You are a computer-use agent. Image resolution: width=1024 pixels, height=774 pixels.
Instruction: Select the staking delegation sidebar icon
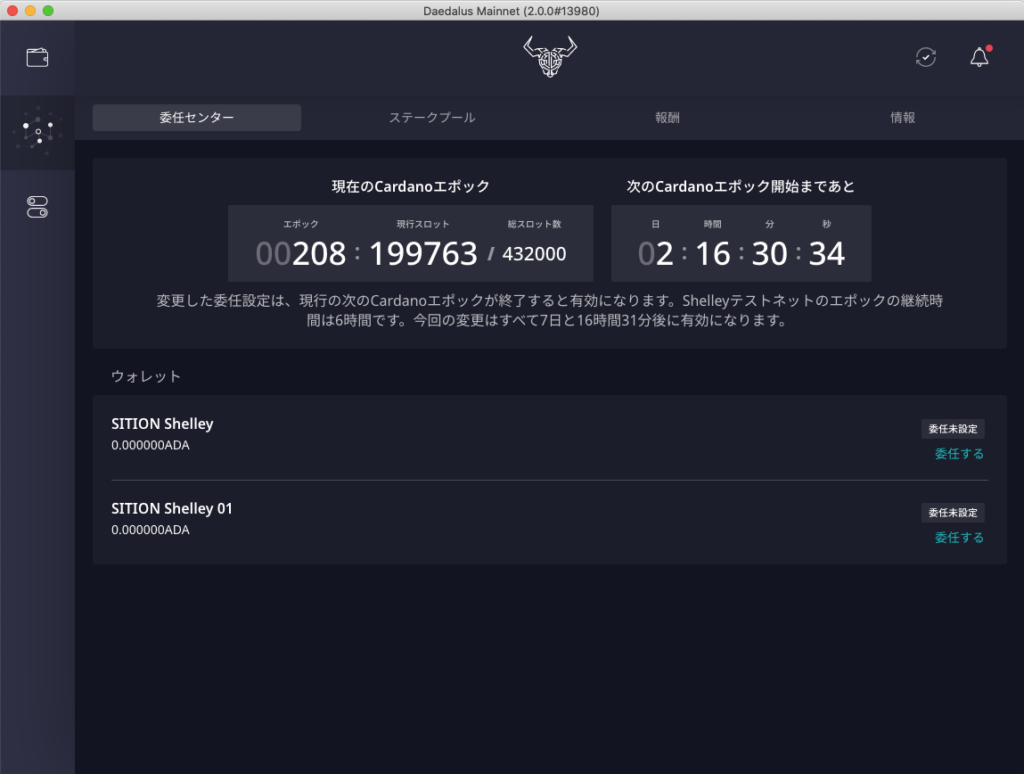pos(37,132)
